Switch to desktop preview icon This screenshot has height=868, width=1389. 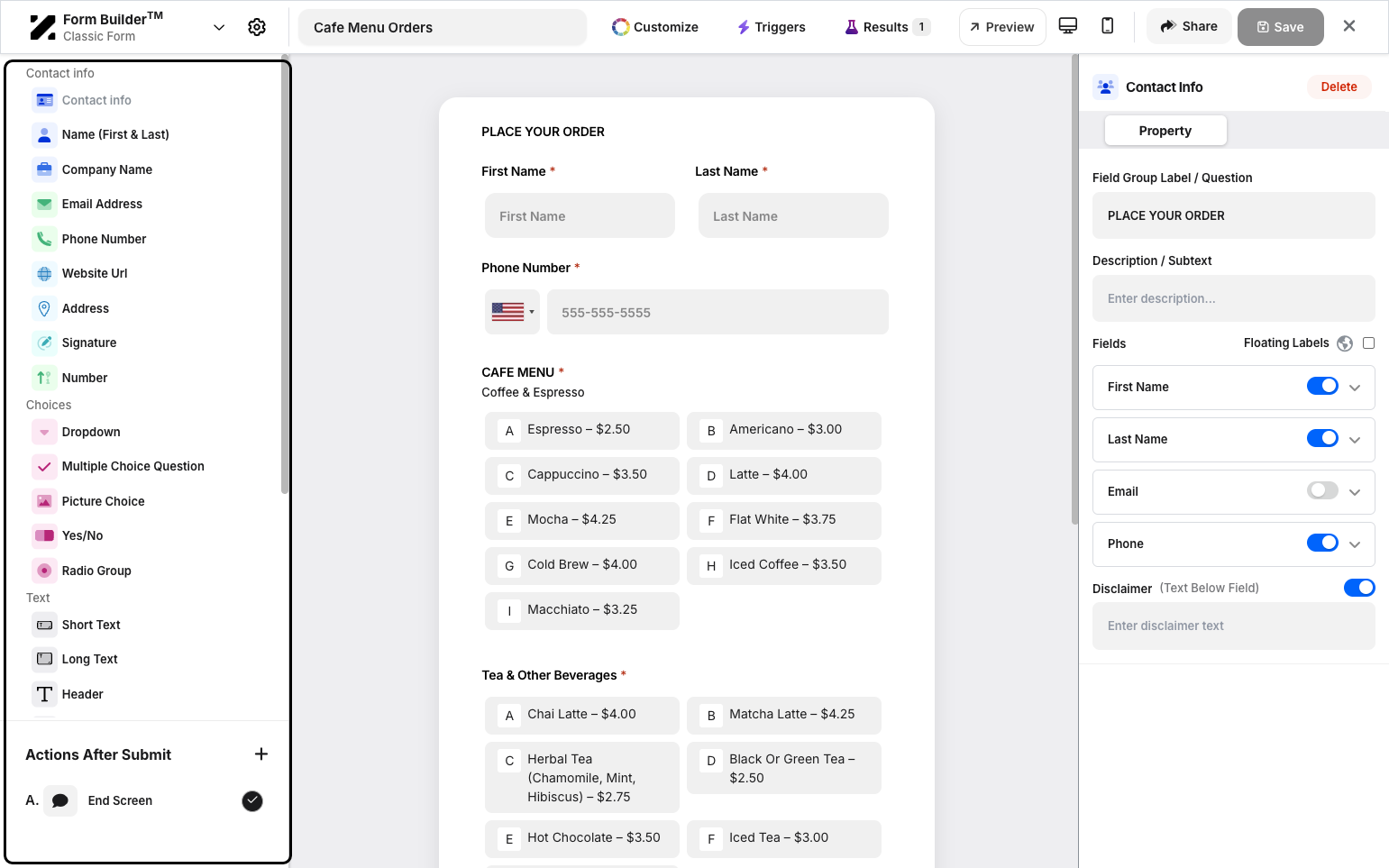(x=1068, y=26)
